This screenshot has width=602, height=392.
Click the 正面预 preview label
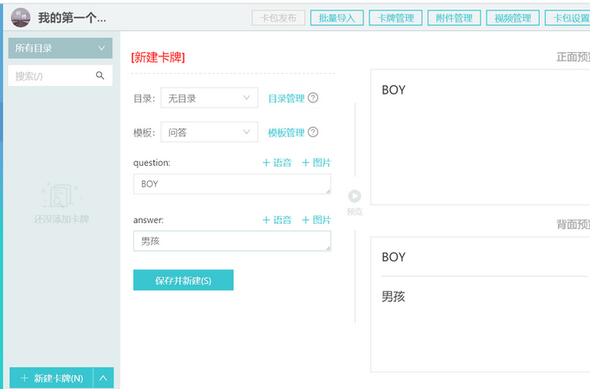coord(573,57)
